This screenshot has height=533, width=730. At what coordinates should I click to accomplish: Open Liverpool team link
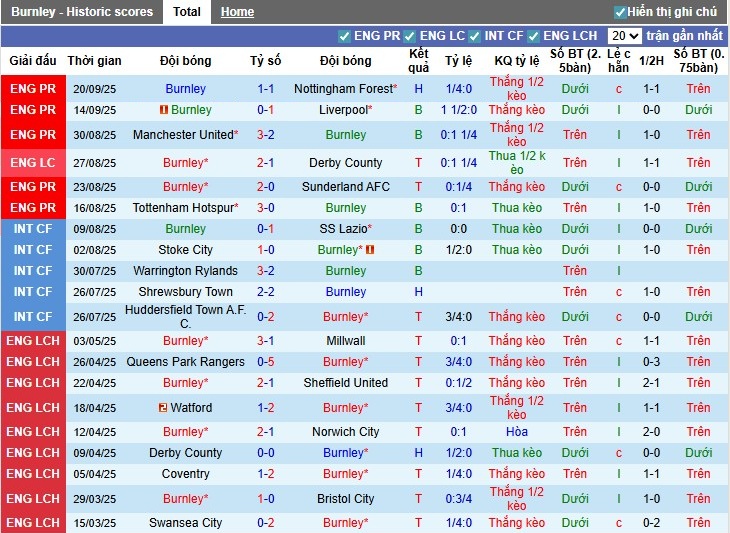click(345, 110)
